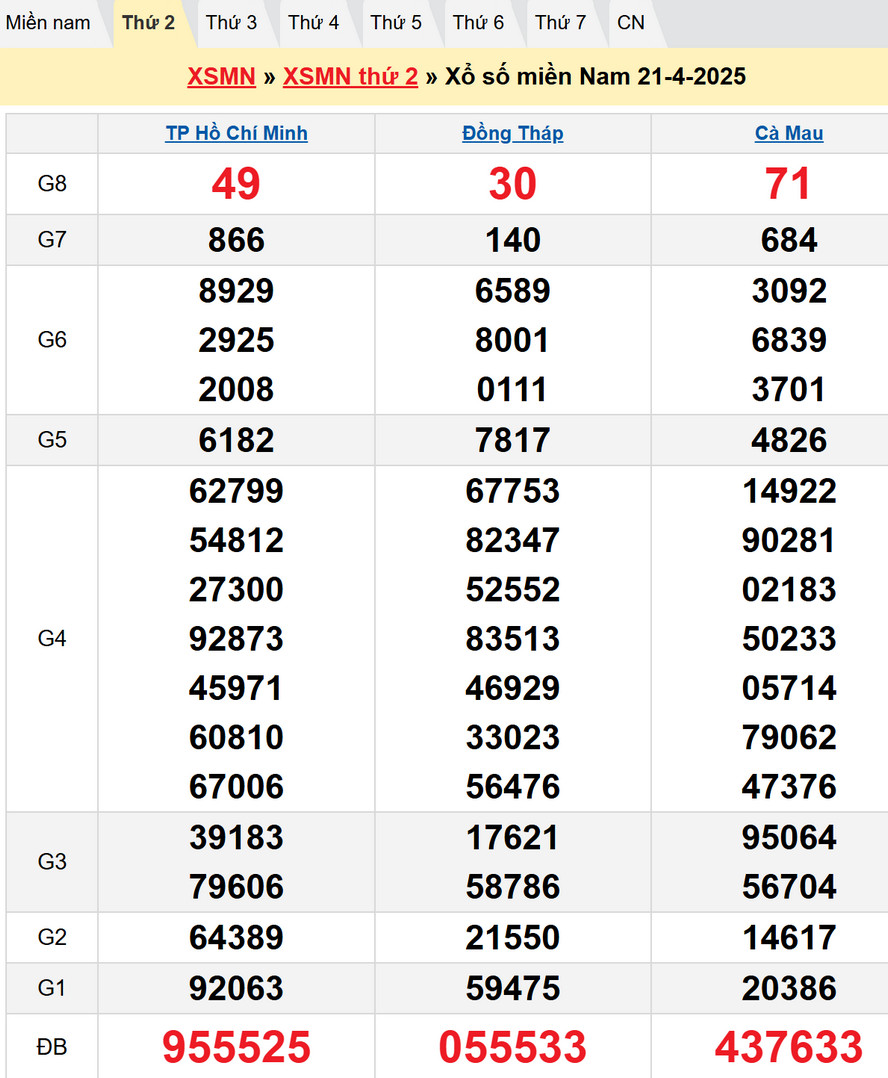This screenshot has width=888, height=1078.
Task: Click the G8 number 49
Action: pyautogui.click(x=236, y=184)
